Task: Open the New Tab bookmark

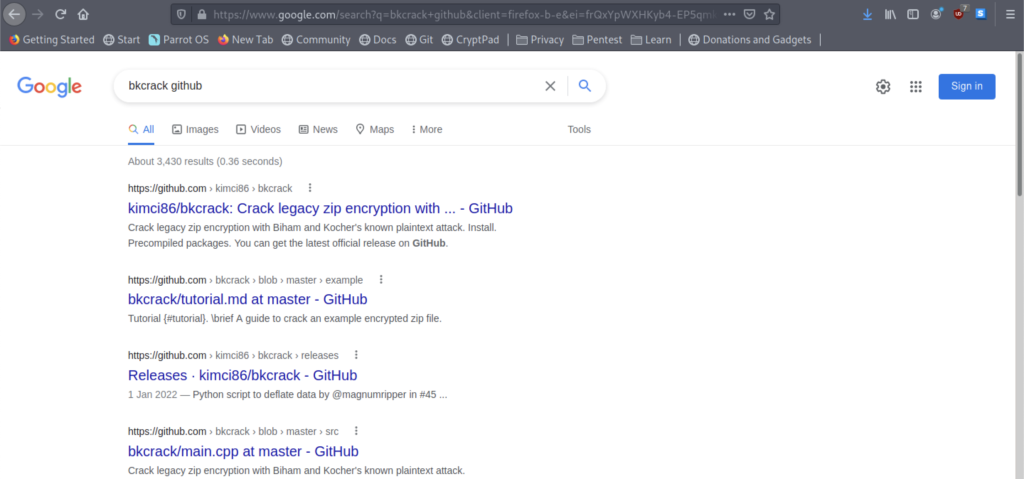Action: 246,40
